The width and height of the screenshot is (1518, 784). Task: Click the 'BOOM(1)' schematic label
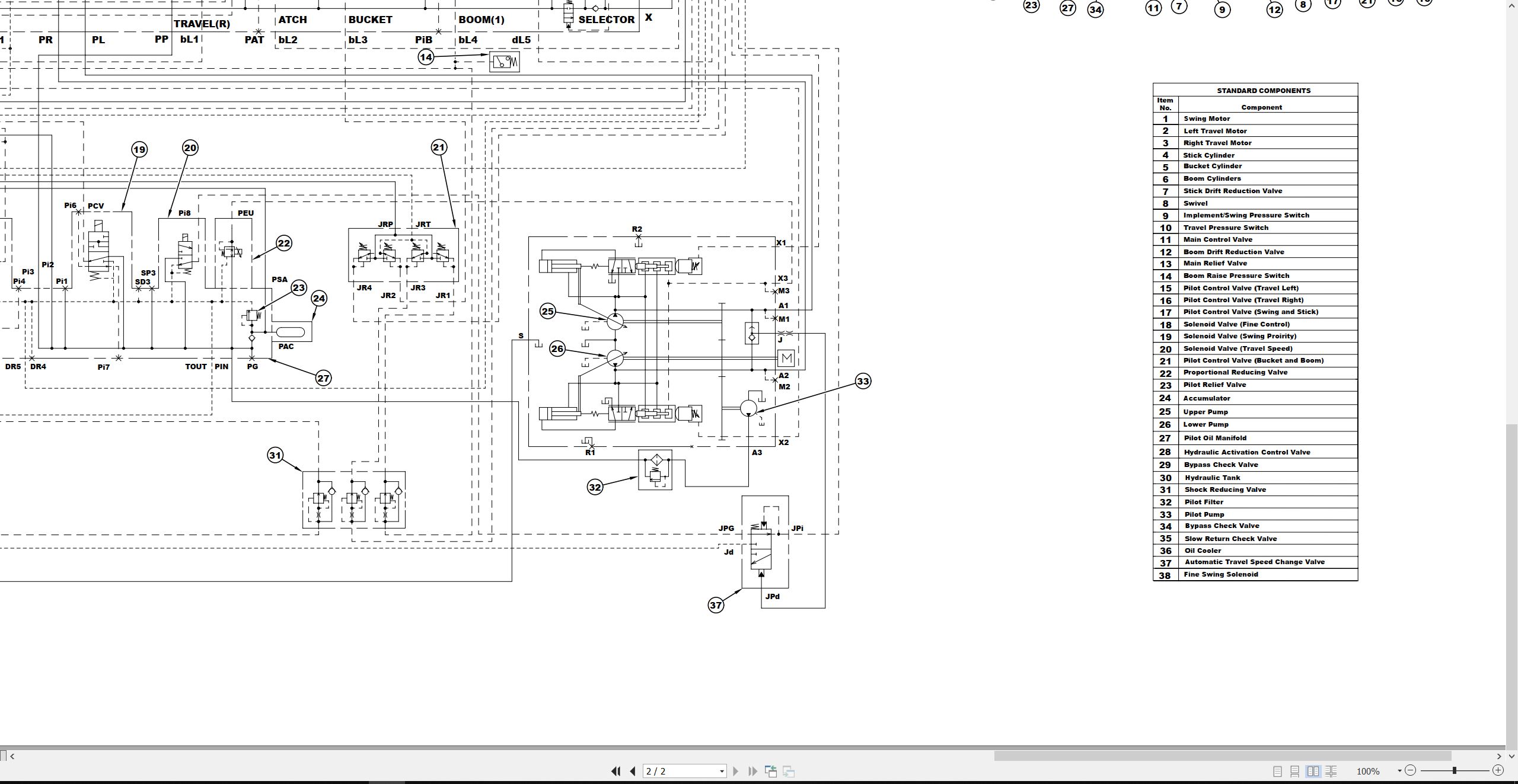tap(481, 20)
